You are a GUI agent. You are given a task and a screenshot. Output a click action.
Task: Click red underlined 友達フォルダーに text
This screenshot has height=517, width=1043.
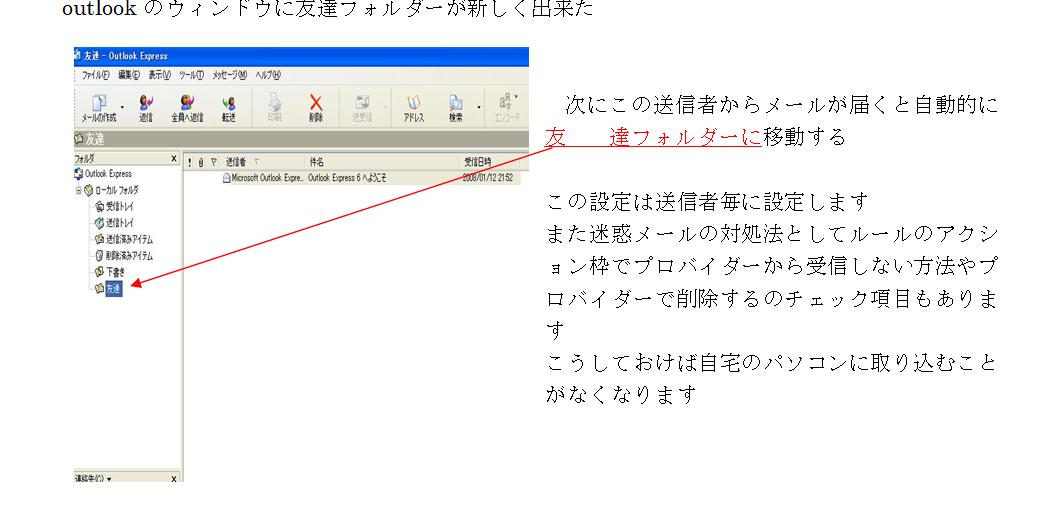[x=653, y=137]
